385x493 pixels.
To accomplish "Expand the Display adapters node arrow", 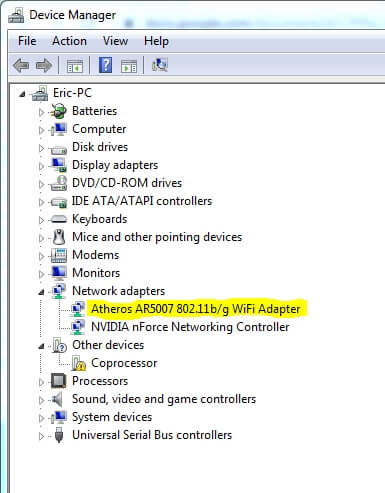I will (x=41, y=166).
